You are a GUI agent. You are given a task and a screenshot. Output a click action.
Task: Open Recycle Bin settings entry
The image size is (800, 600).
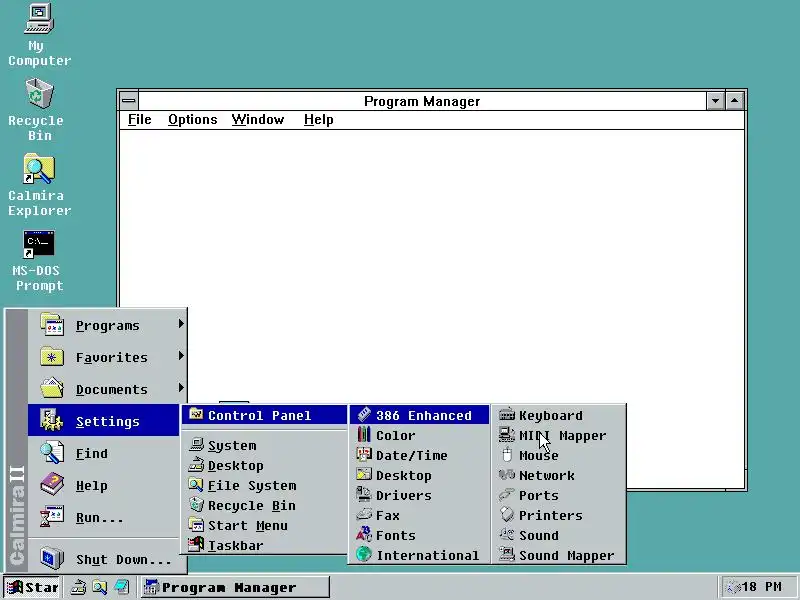264,505
